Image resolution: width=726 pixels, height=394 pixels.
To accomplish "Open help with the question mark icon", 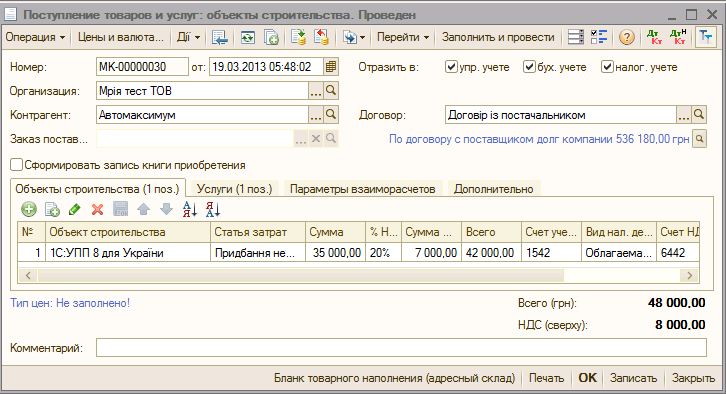I will click(627, 37).
